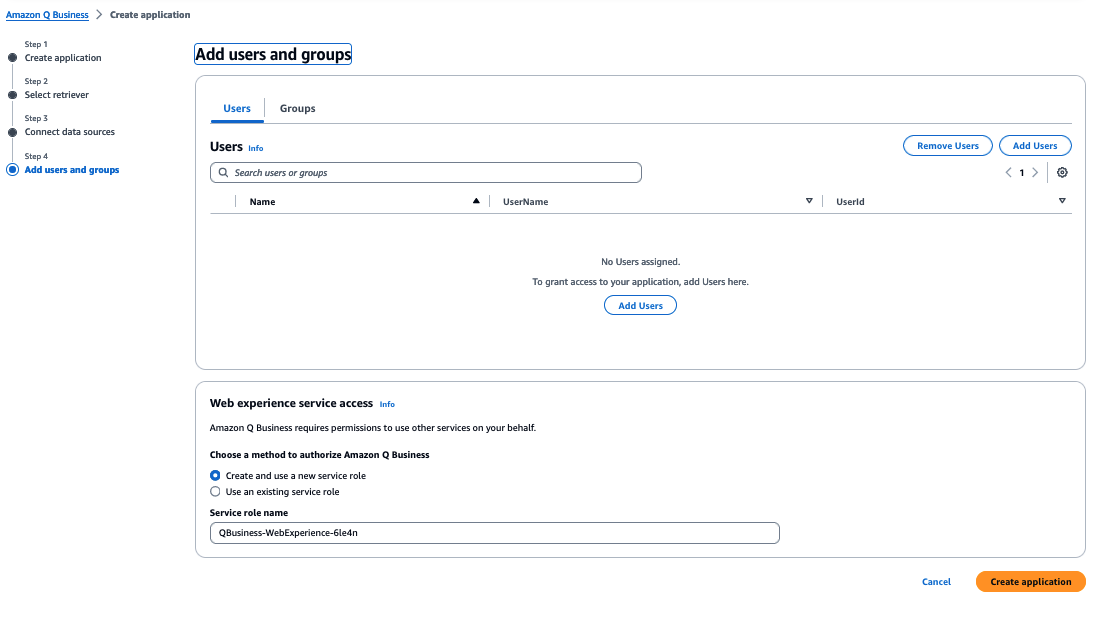Click inside the Service role name field

tap(494, 532)
